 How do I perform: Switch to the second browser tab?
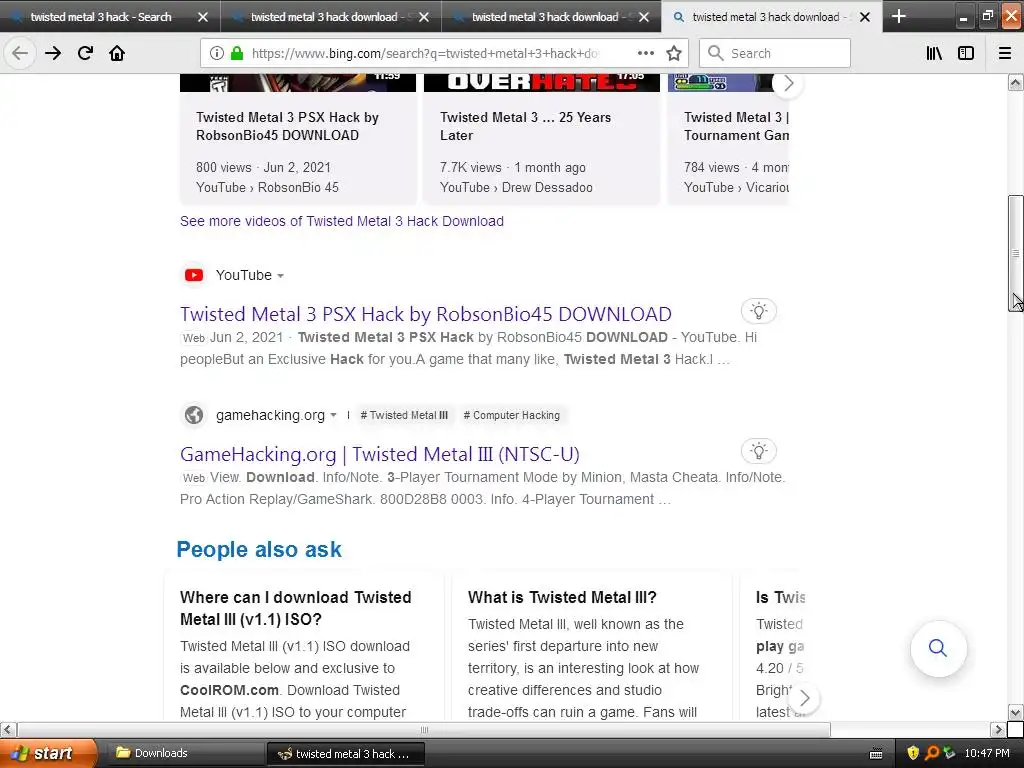(x=325, y=17)
